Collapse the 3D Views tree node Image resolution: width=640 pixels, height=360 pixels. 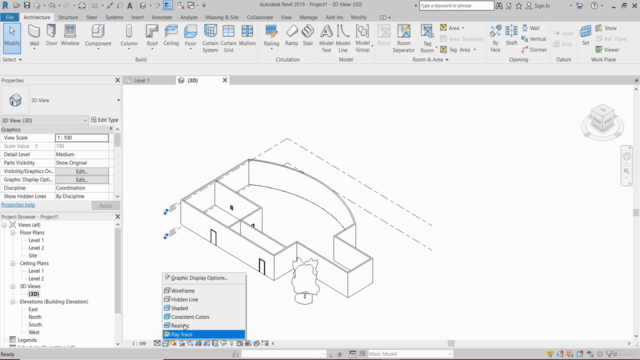(13, 287)
